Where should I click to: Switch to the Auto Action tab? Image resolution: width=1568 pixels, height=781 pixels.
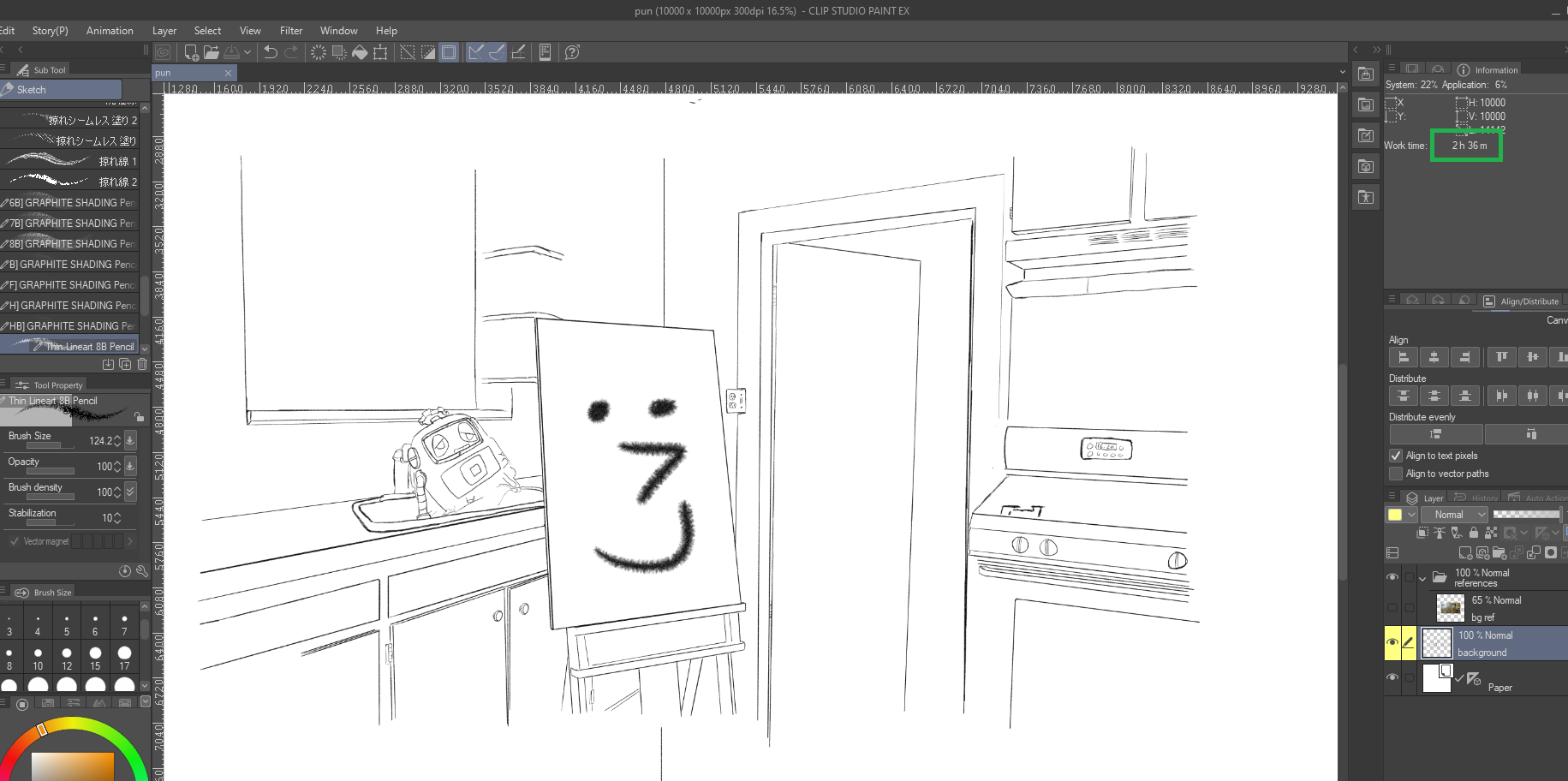(1538, 498)
